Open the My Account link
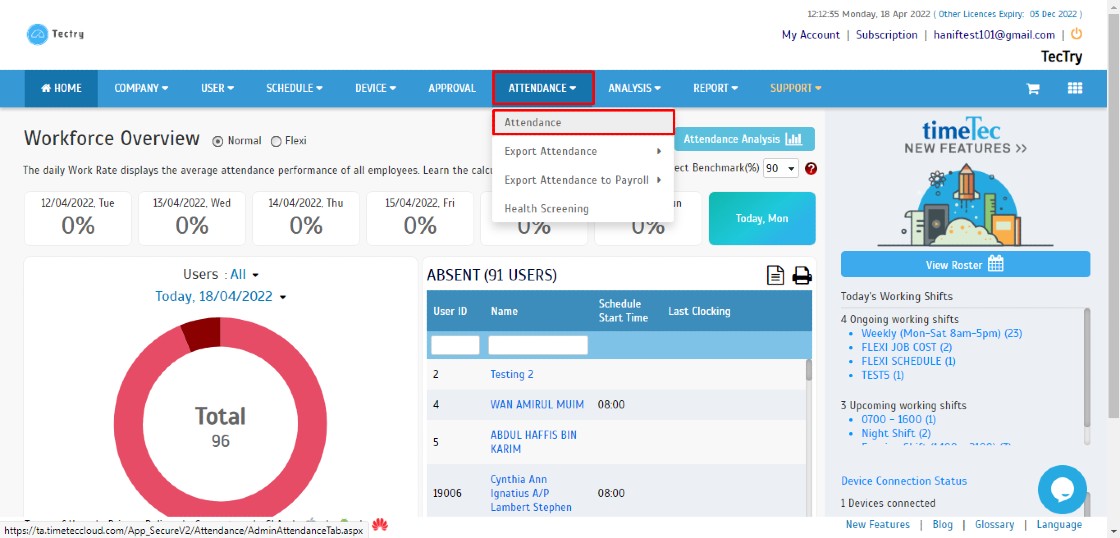The width and height of the screenshot is (1120, 538). click(811, 35)
